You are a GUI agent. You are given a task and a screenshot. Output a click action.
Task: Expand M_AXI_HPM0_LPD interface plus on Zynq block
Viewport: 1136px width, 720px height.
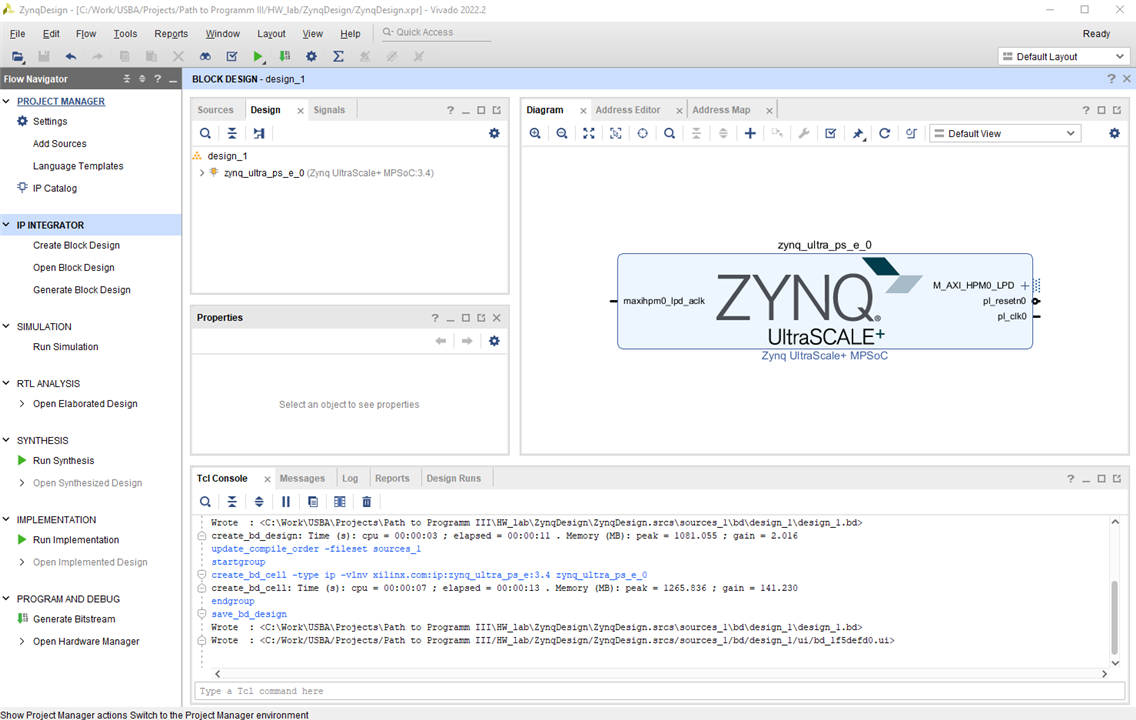tap(1024, 286)
